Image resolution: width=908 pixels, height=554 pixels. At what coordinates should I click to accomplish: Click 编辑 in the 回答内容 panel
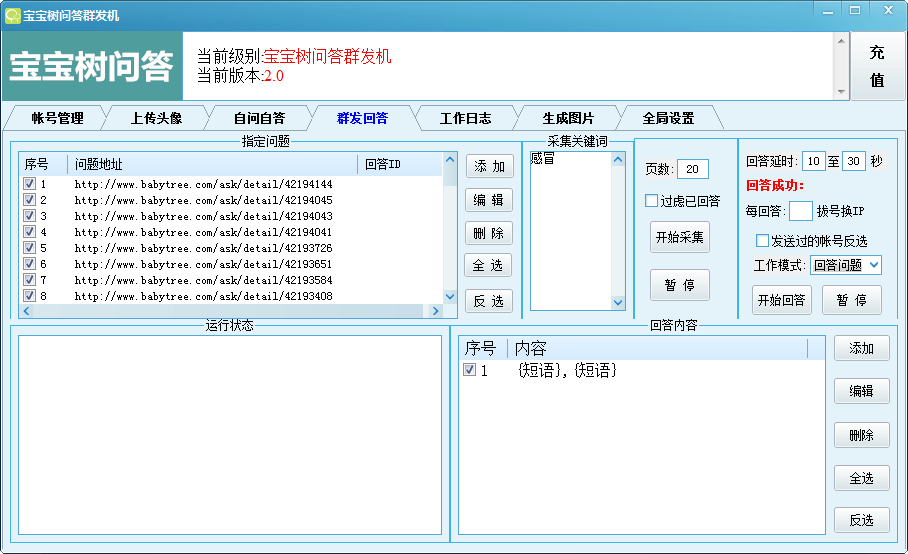(862, 391)
